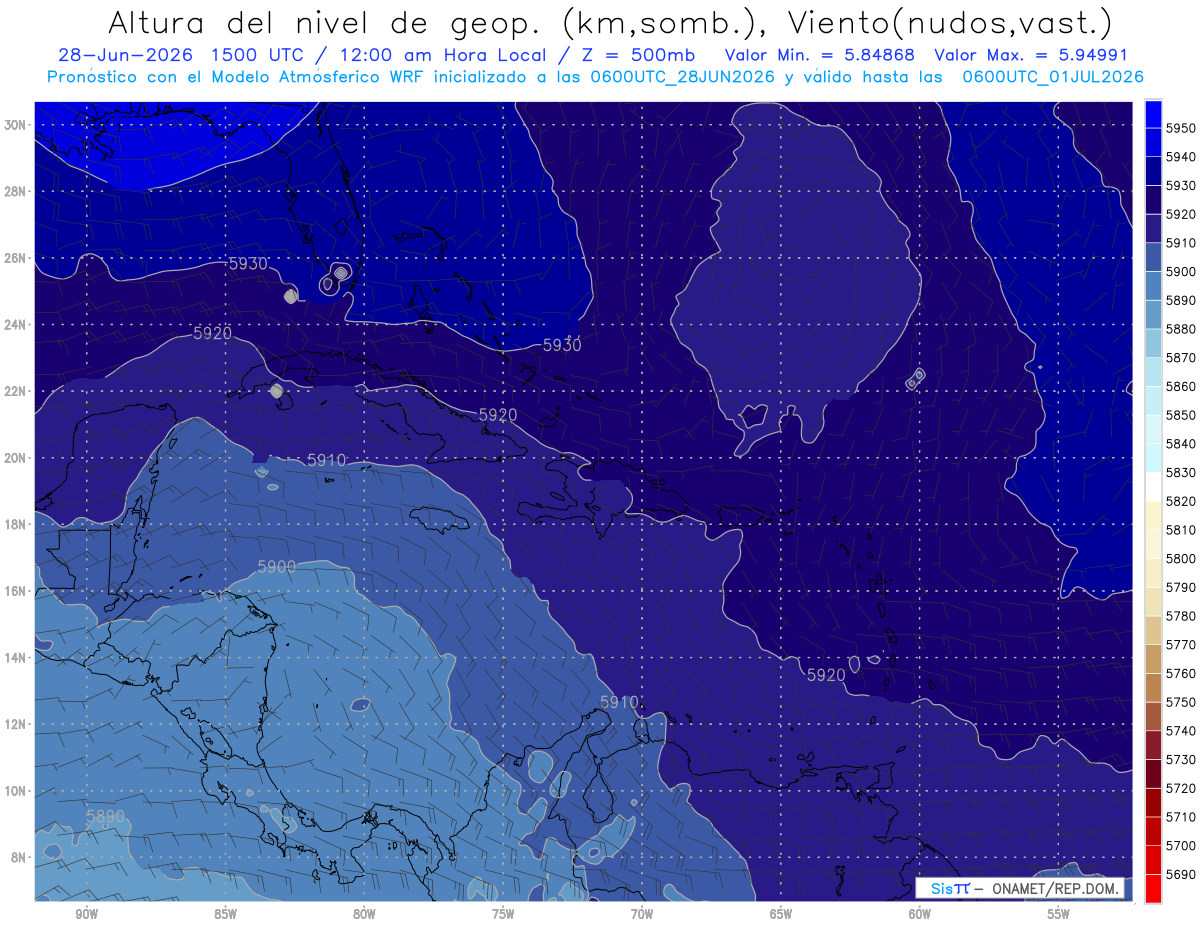The width and height of the screenshot is (1200, 927).
Task: Click the 5910 contour label near Venezuela's coast
Action: click(619, 702)
